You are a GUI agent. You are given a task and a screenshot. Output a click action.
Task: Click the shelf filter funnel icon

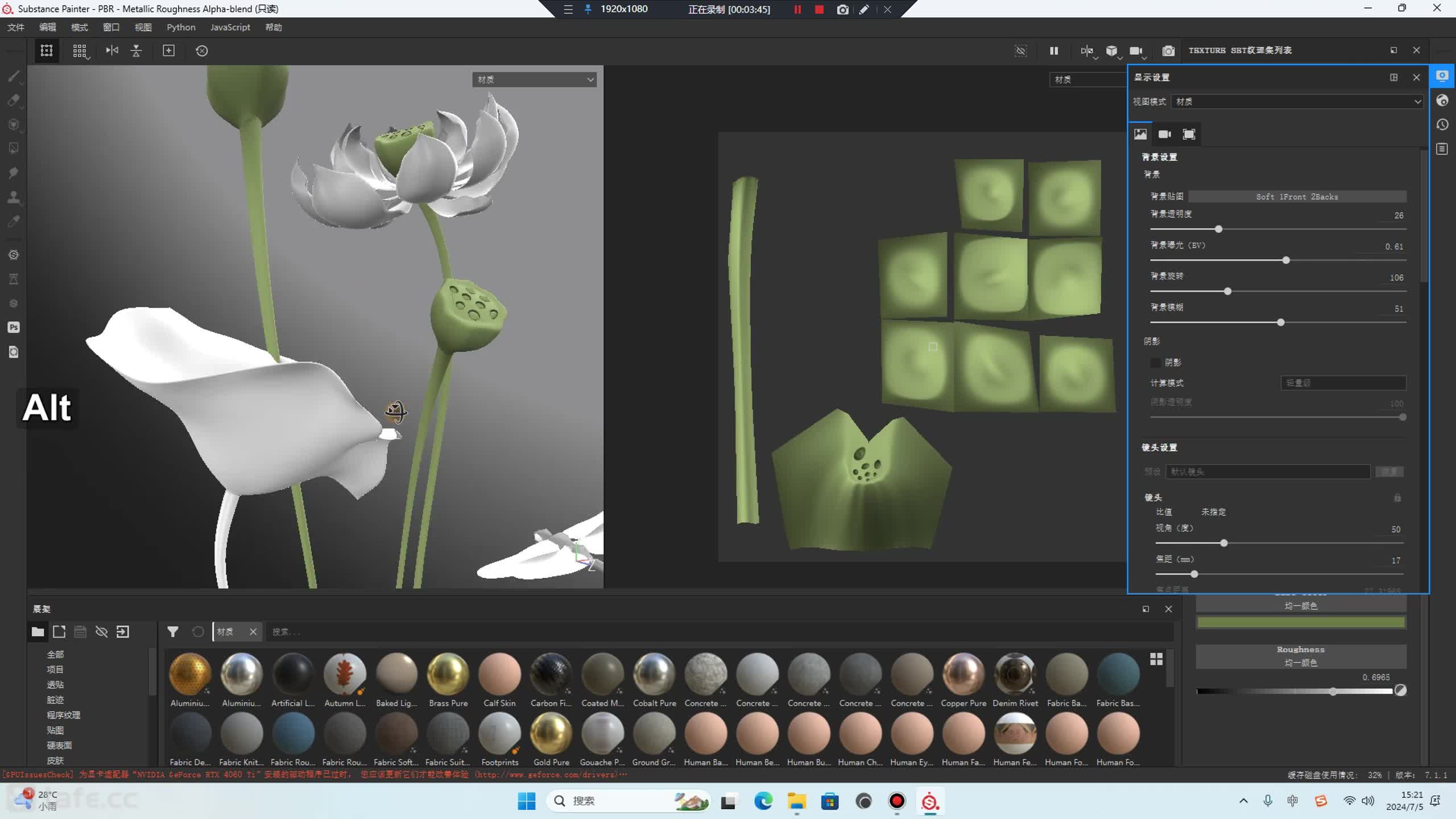point(173,632)
